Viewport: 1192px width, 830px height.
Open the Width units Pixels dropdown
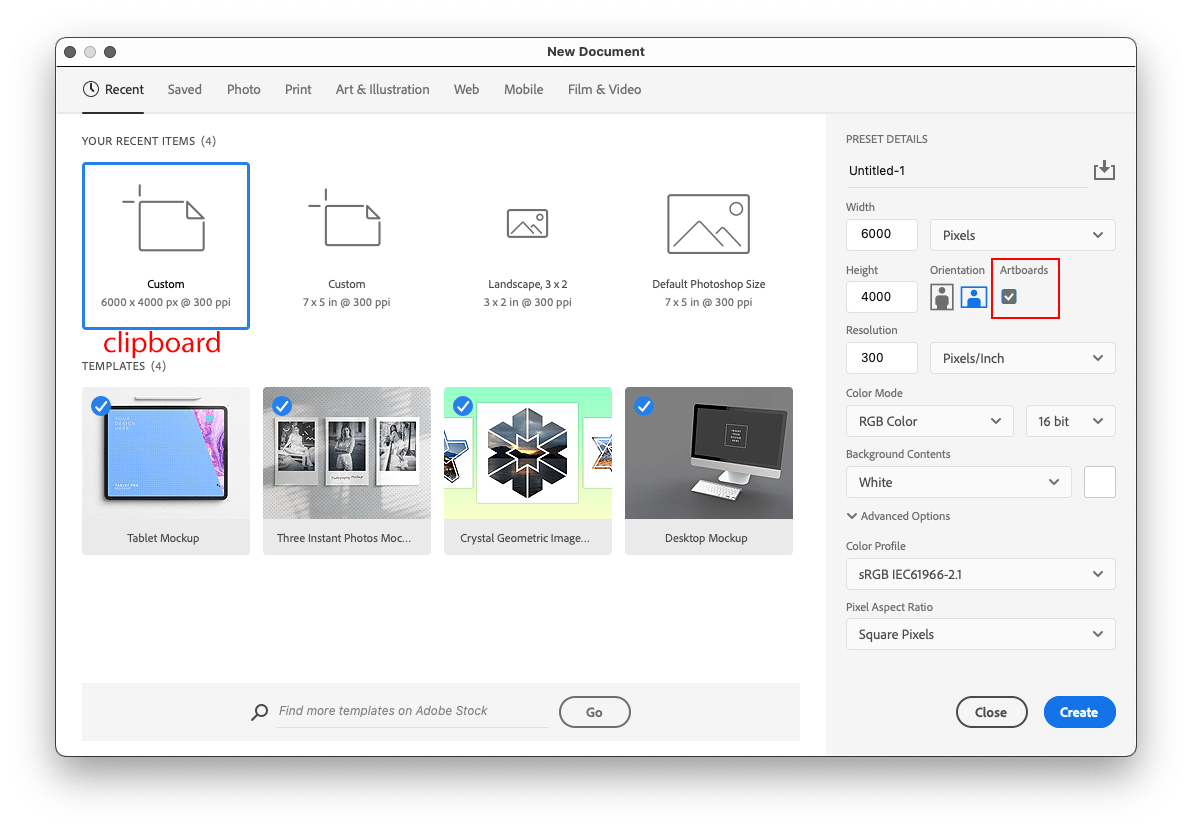(x=1022, y=234)
